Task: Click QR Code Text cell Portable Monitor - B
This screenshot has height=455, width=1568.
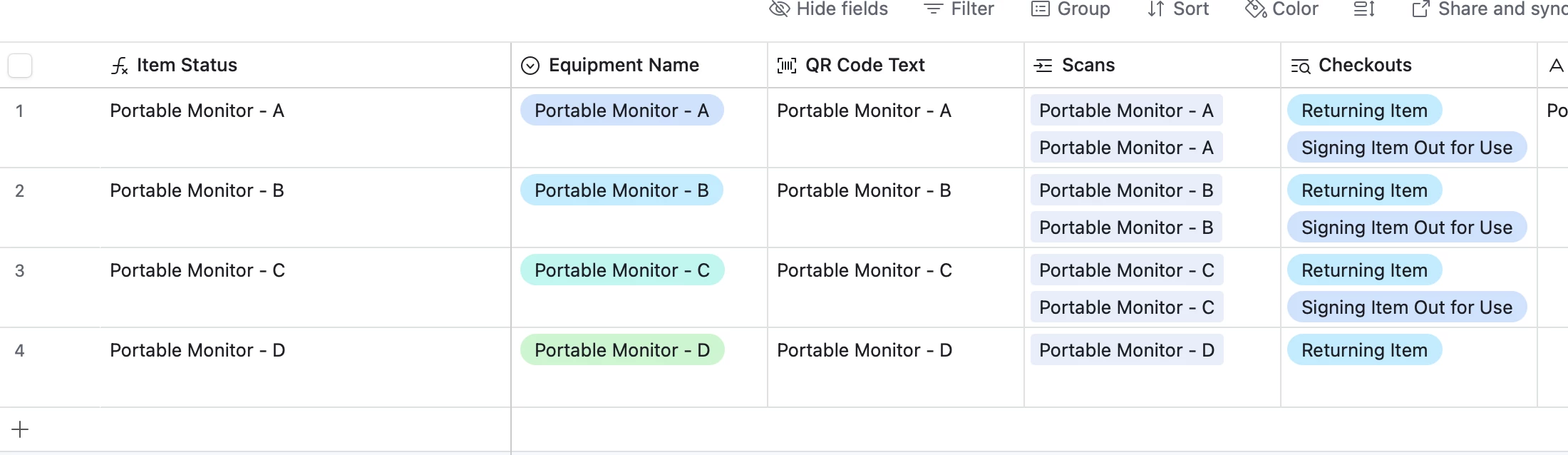Action: [x=864, y=191]
